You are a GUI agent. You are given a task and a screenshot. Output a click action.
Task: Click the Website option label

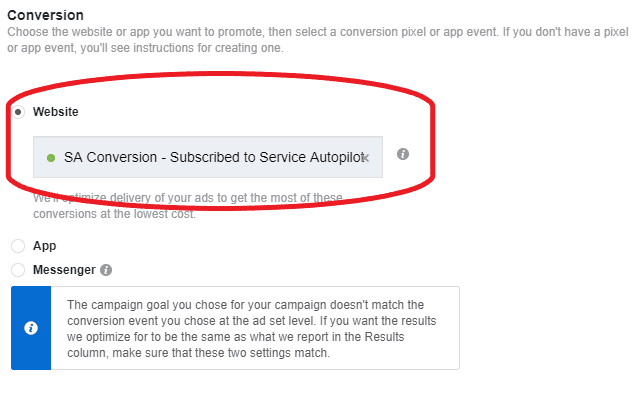pyautogui.click(x=55, y=112)
